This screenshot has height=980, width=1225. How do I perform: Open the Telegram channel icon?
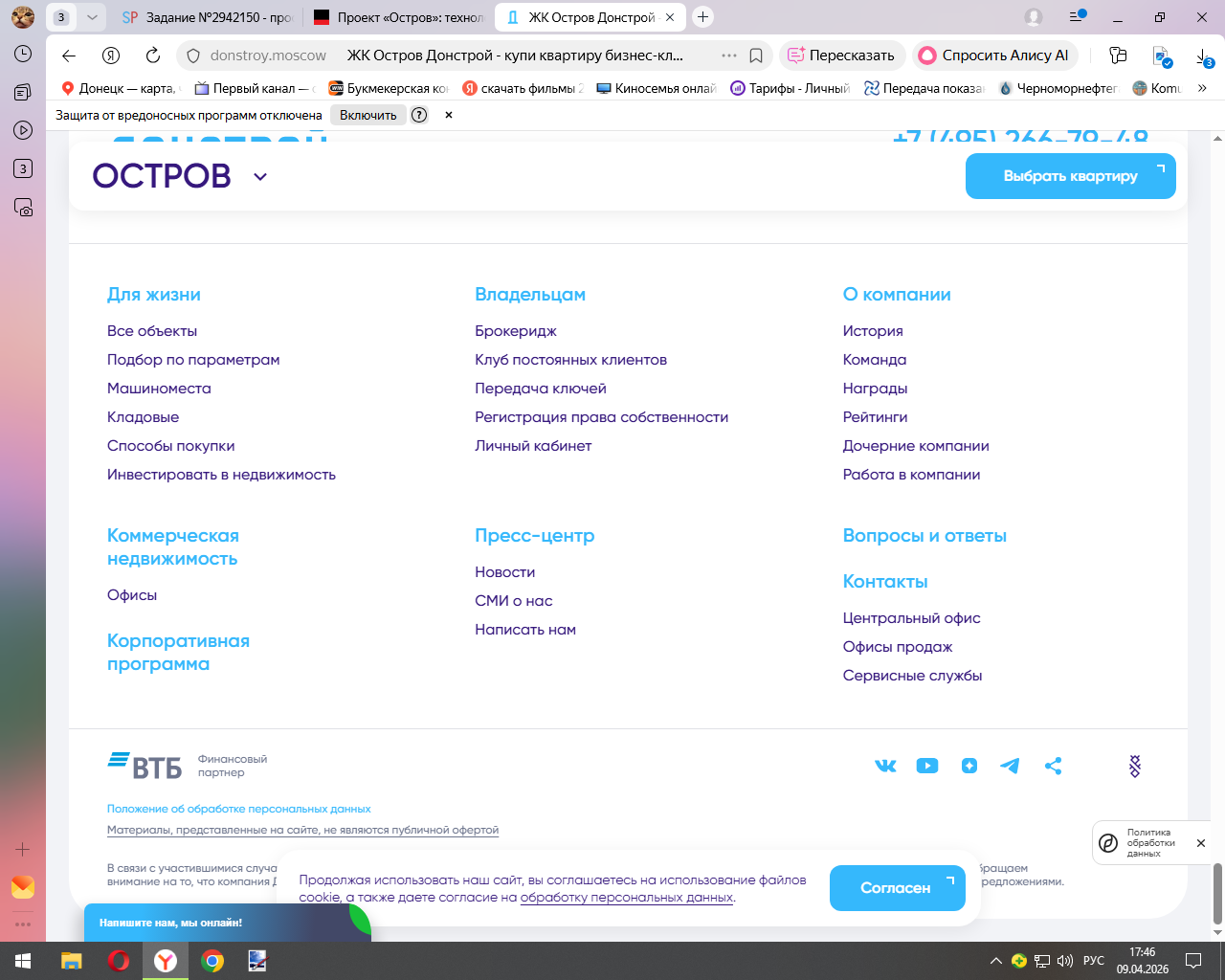click(x=1010, y=766)
